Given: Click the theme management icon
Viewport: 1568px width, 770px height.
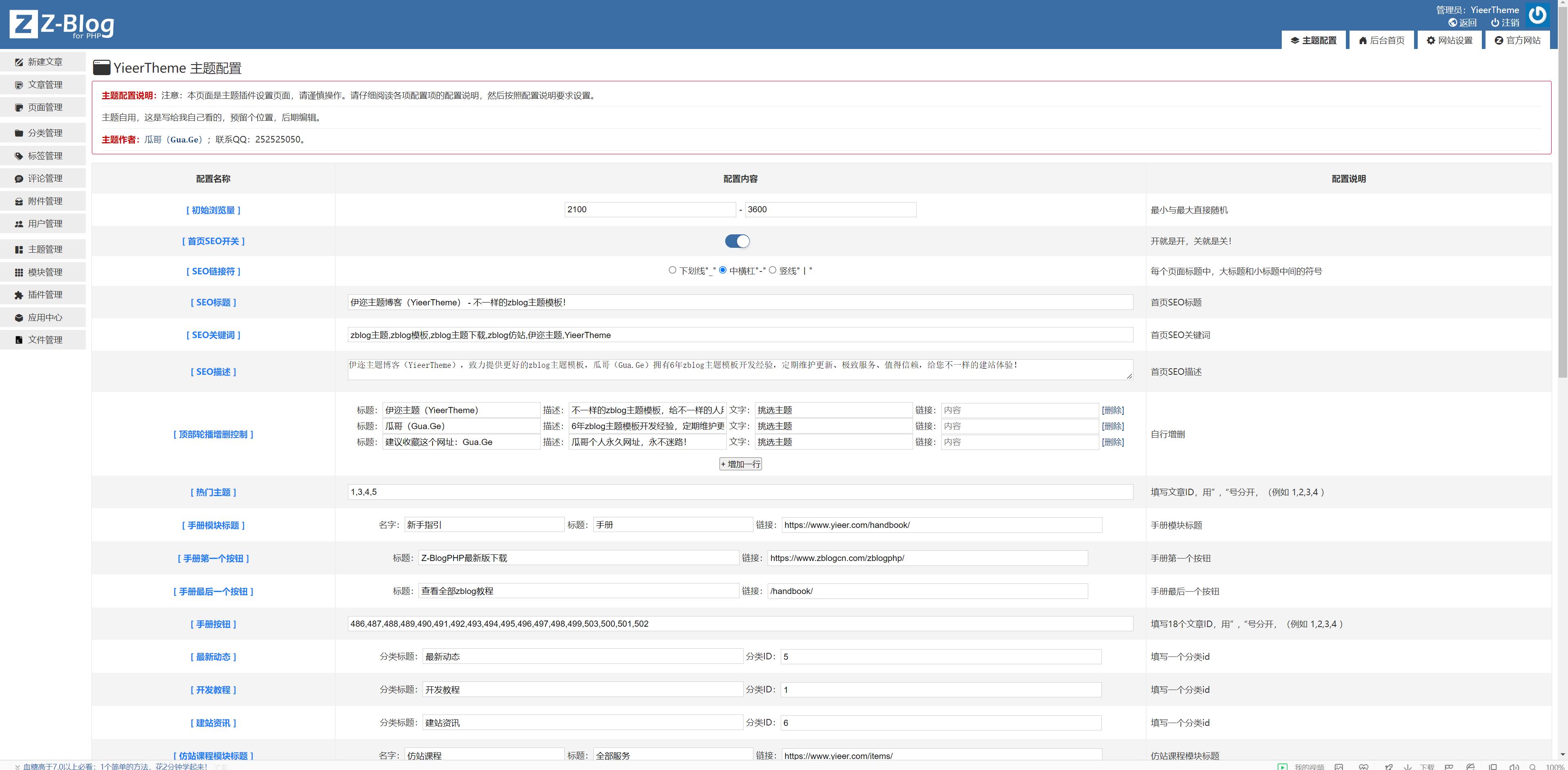Looking at the screenshot, I should tap(19, 249).
